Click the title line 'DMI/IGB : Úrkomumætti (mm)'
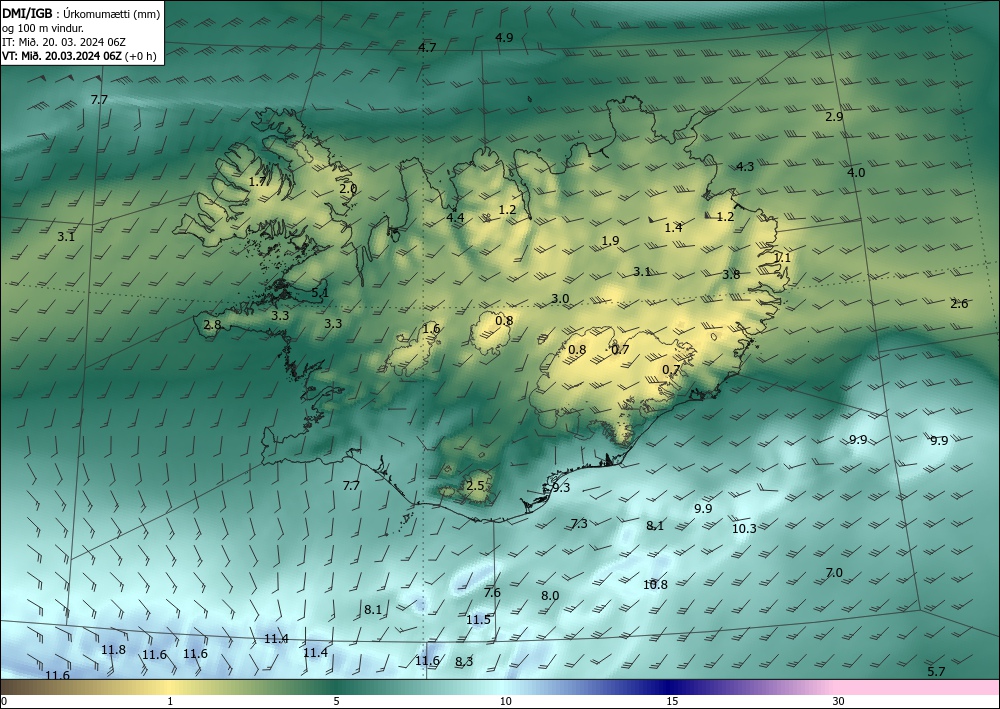This screenshot has width=1000, height=709. coord(81,13)
